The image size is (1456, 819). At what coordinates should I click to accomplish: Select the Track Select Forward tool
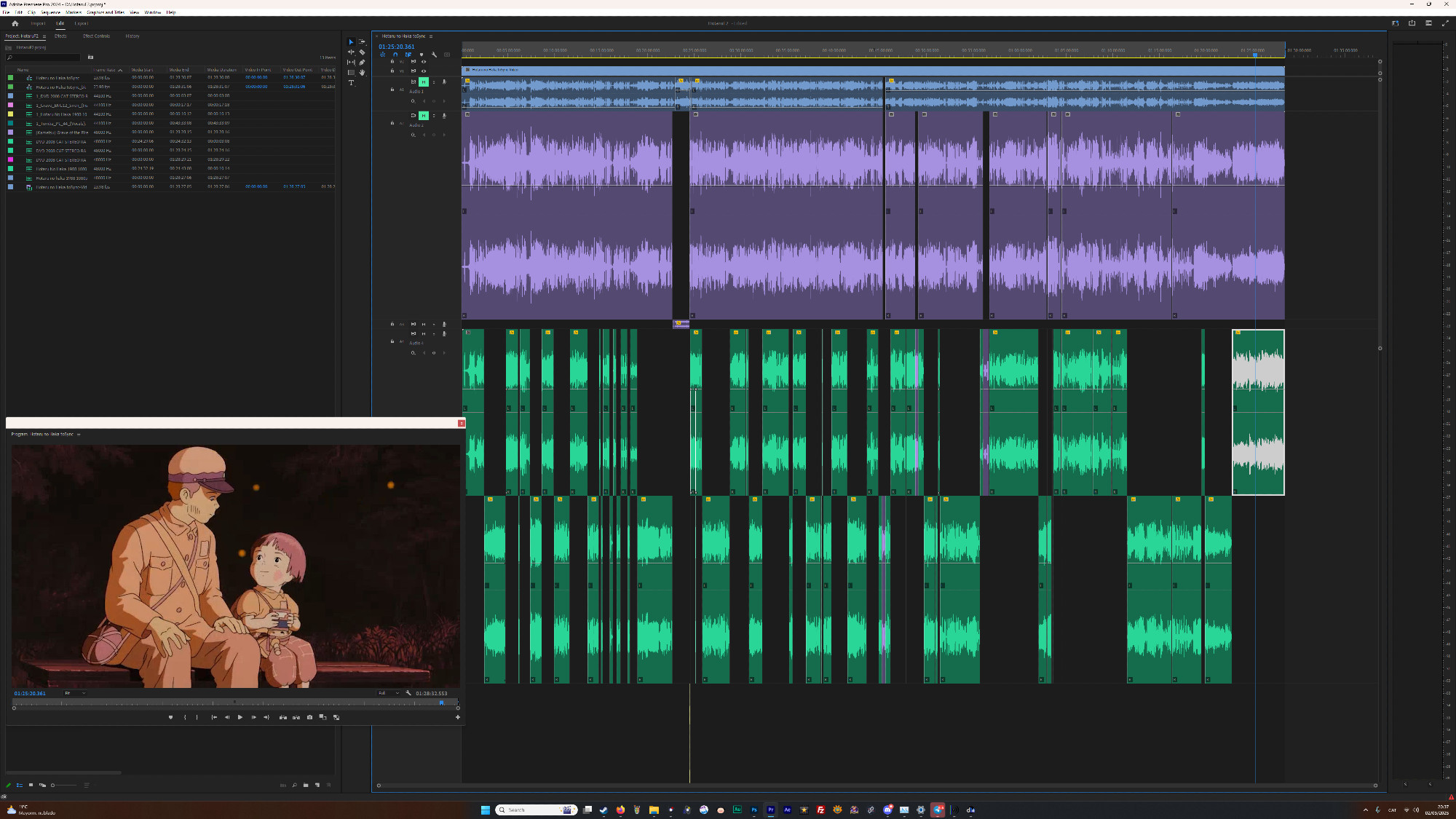point(362,42)
